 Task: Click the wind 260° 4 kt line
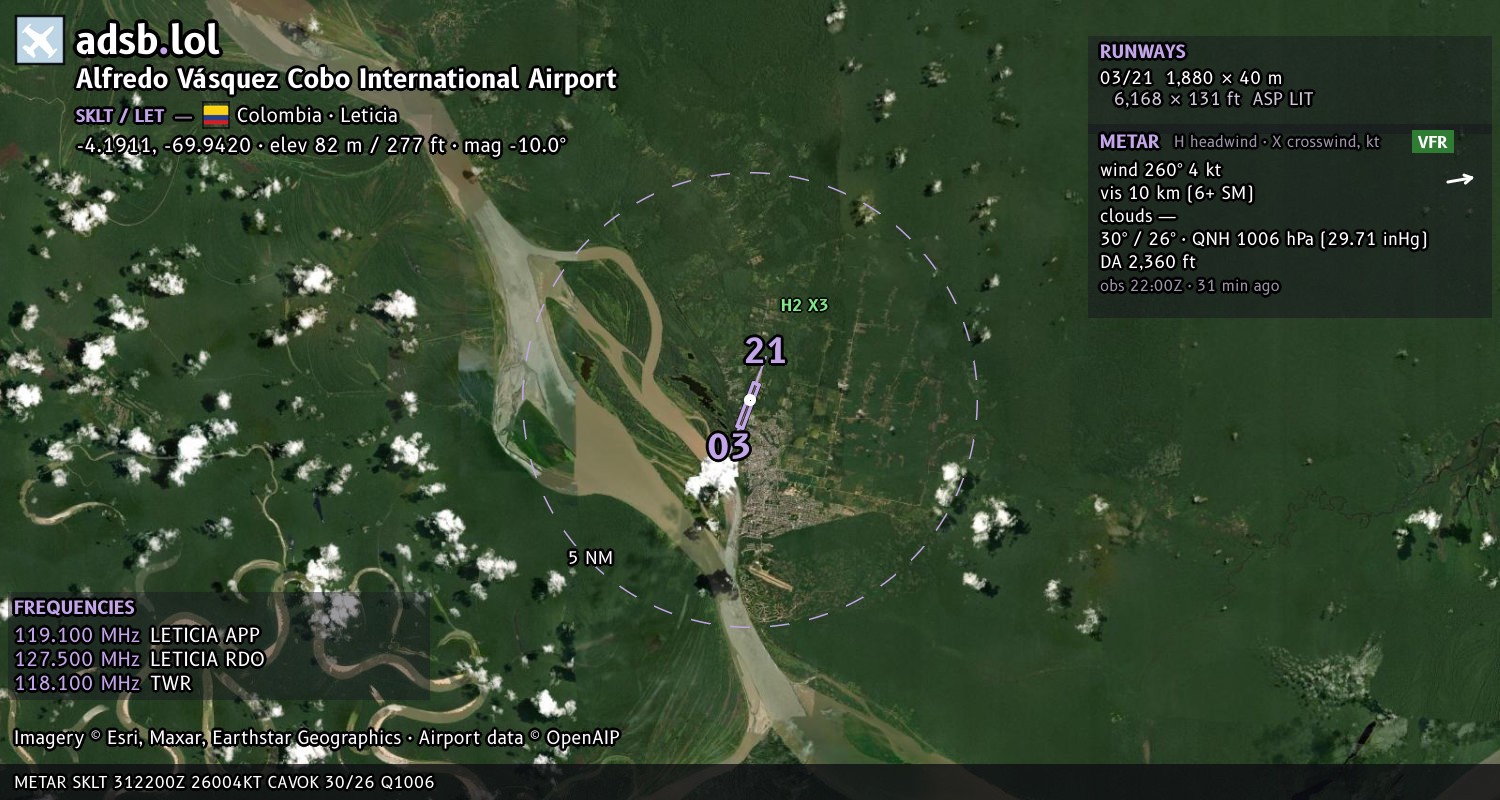1160,170
